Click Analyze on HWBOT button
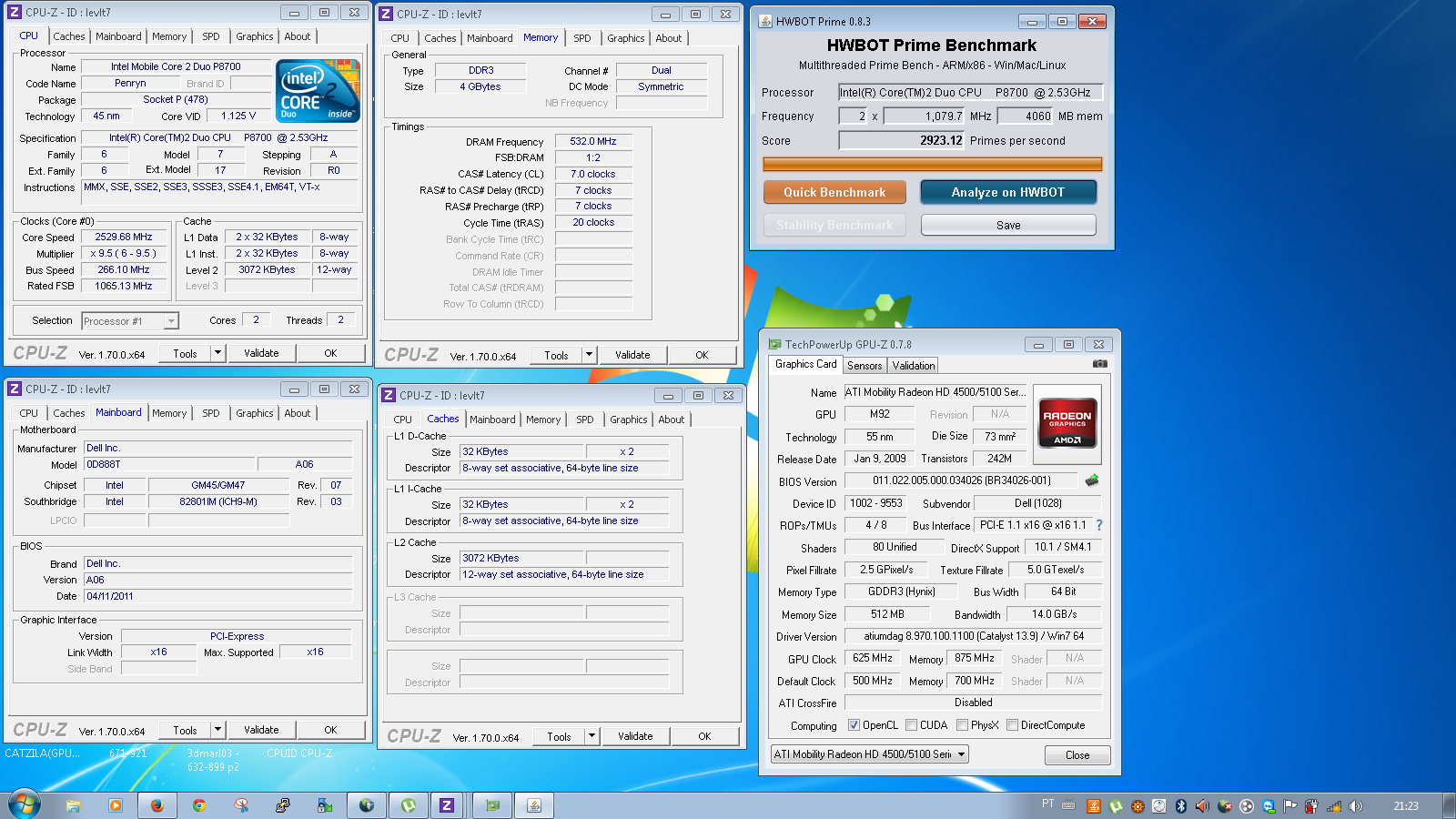 tap(1008, 192)
